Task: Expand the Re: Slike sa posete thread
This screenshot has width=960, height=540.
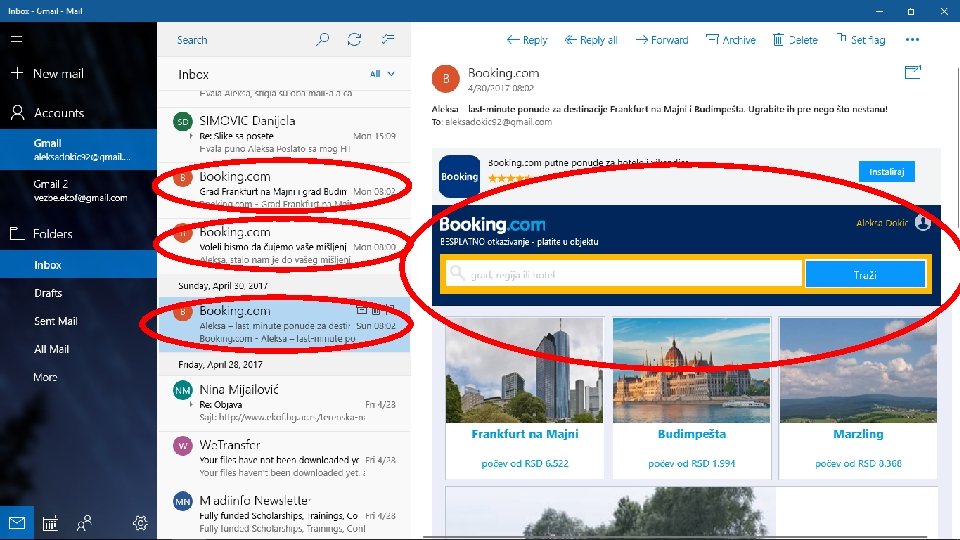Action: click(191, 136)
